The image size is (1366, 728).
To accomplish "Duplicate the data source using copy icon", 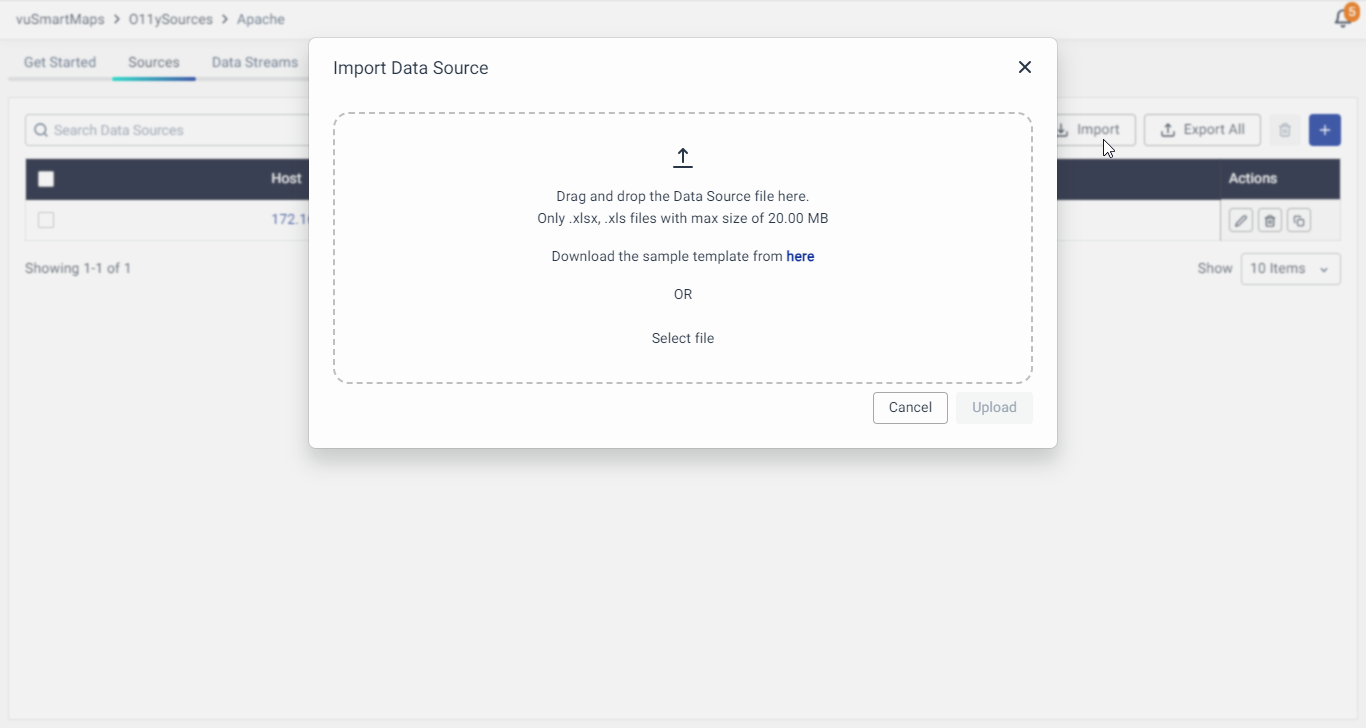I will coord(1299,221).
